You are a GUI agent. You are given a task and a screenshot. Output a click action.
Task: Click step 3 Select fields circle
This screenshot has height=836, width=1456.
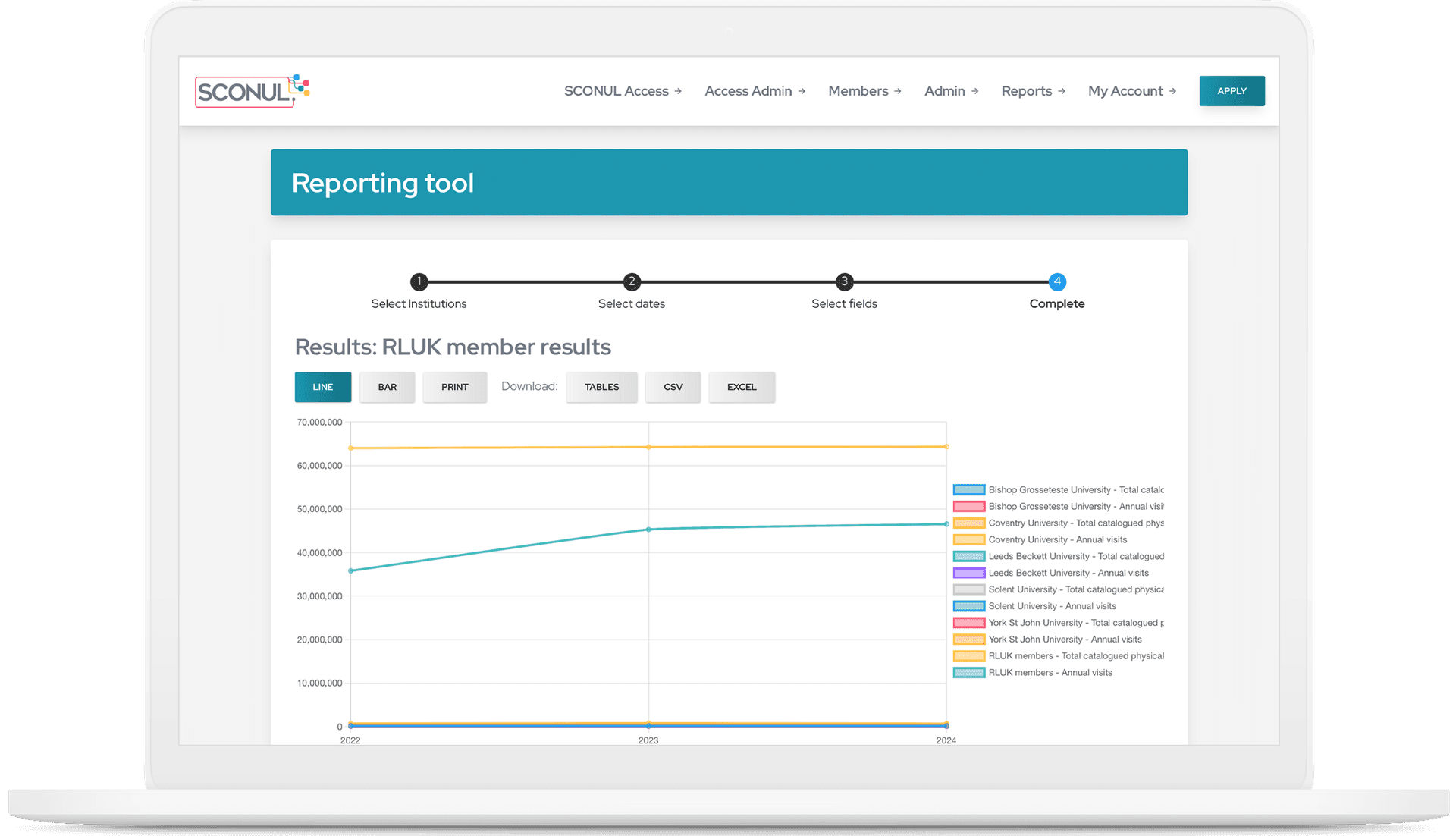pos(844,281)
